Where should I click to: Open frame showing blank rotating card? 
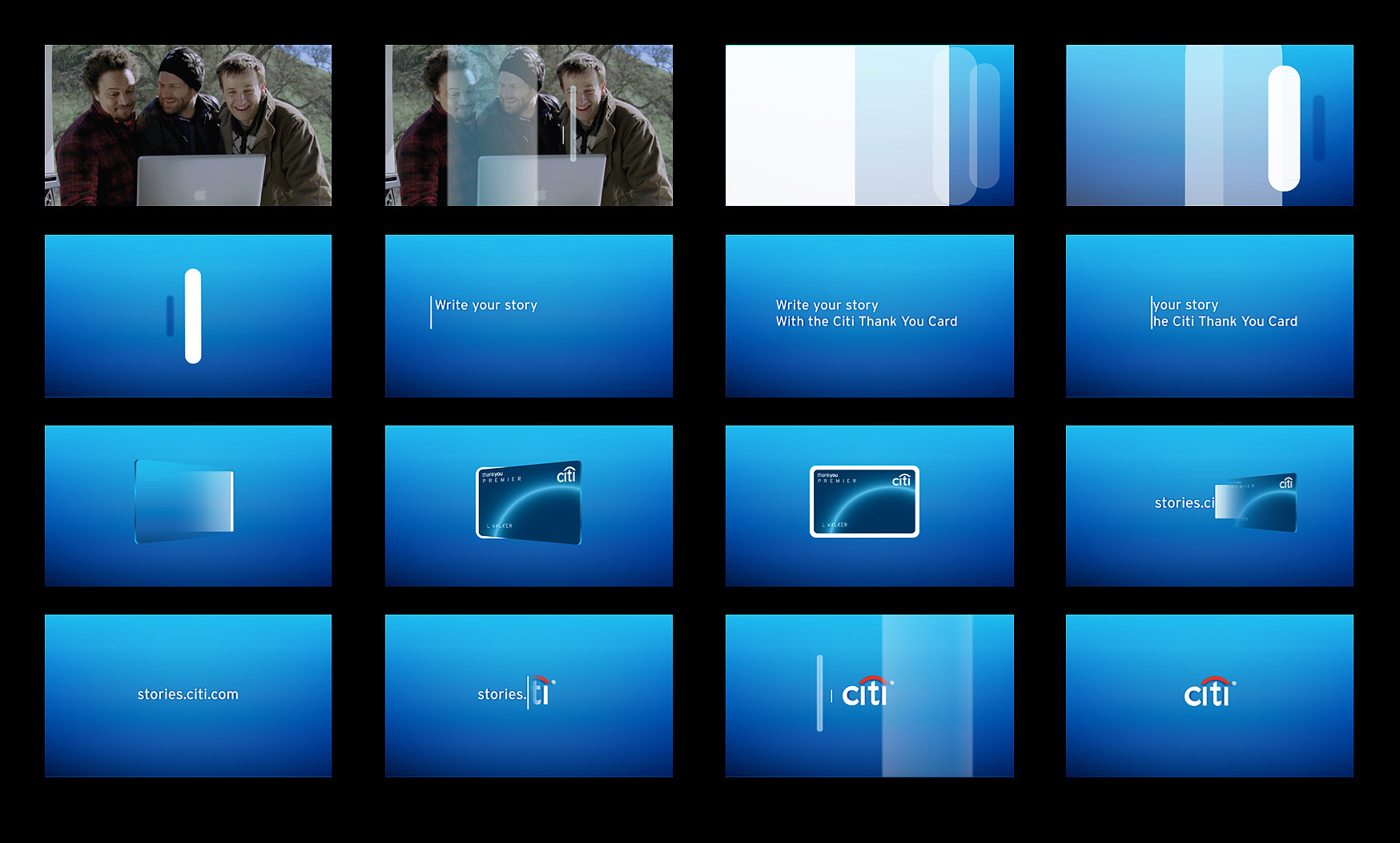point(188,506)
